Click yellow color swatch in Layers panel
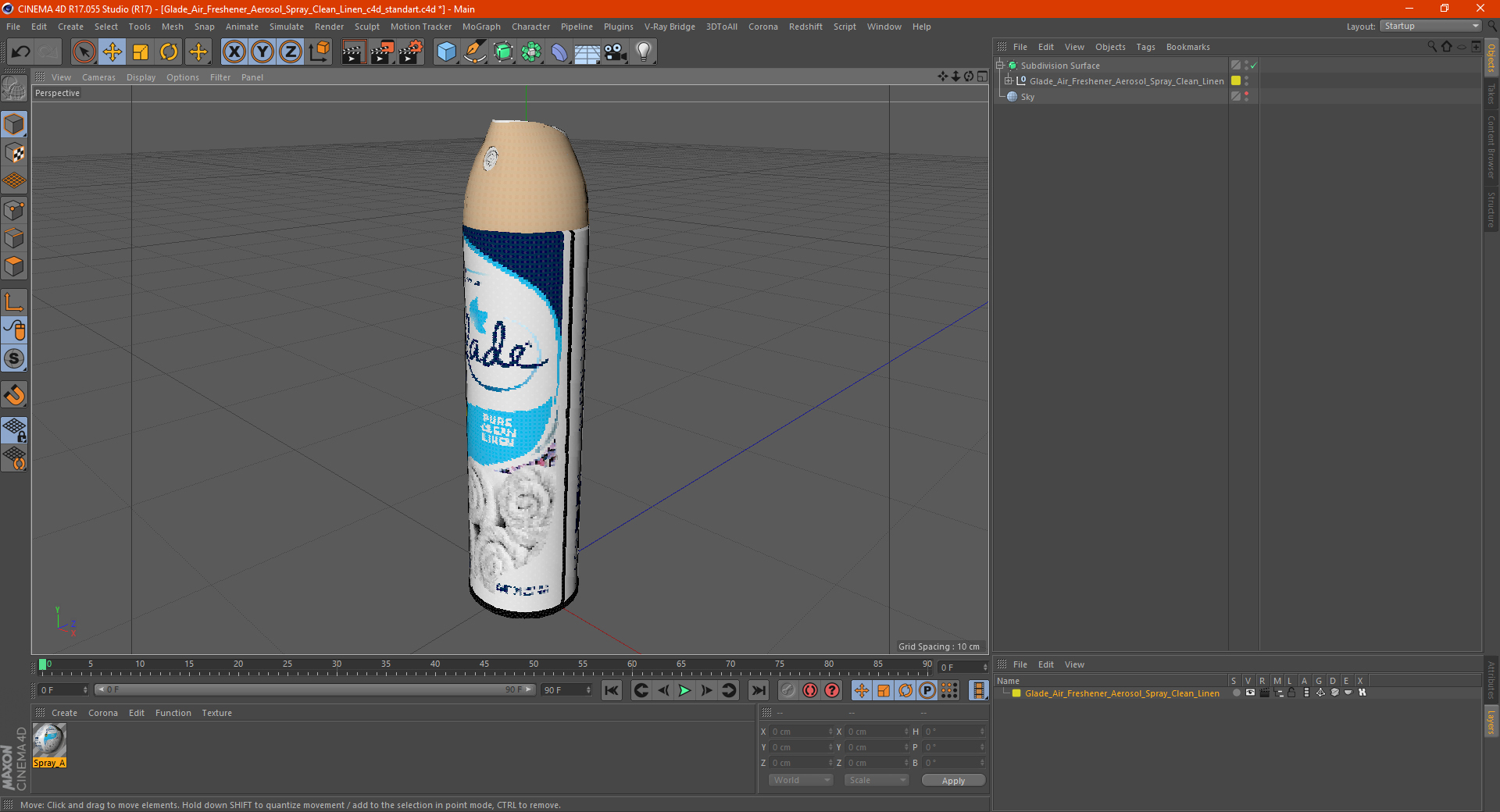 (1016, 693)
